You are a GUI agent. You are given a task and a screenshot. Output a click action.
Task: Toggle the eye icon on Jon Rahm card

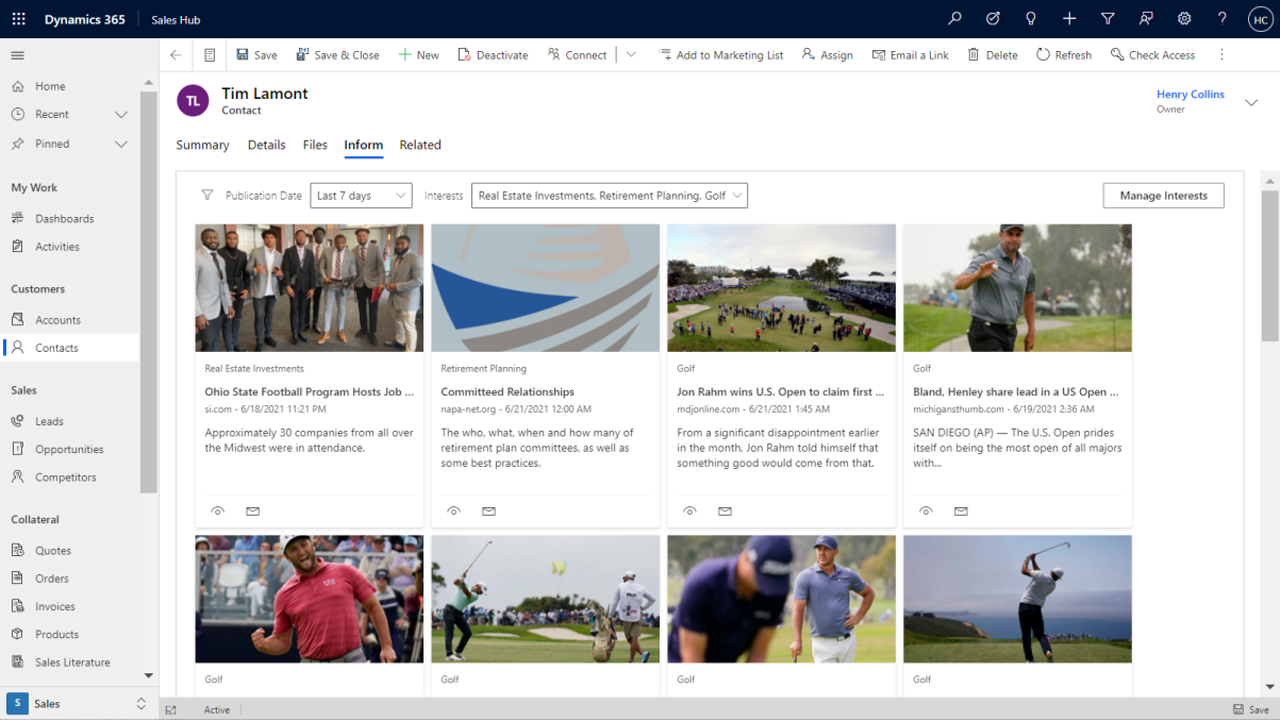[690, 511]
